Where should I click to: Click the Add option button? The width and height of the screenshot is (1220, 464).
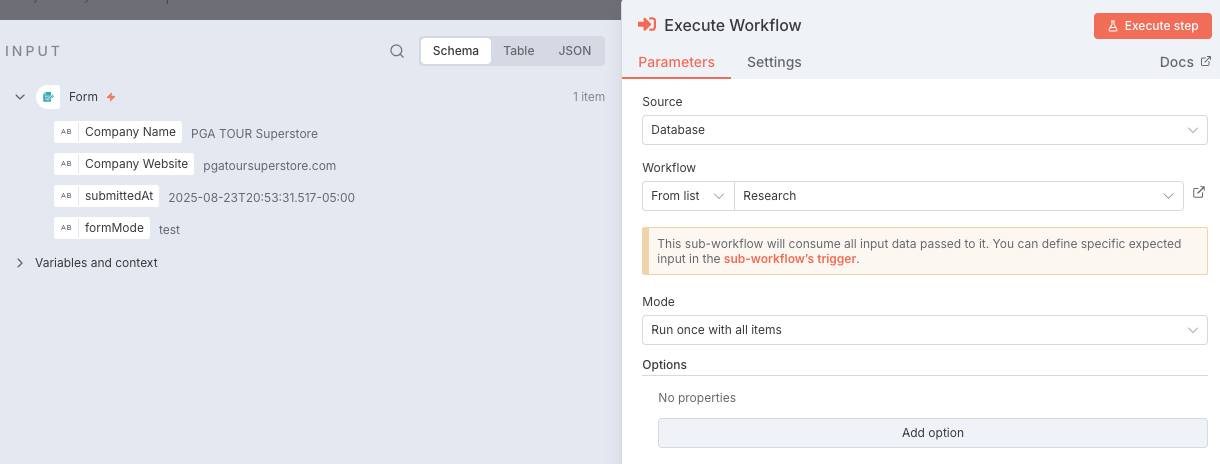coord(932,433)
